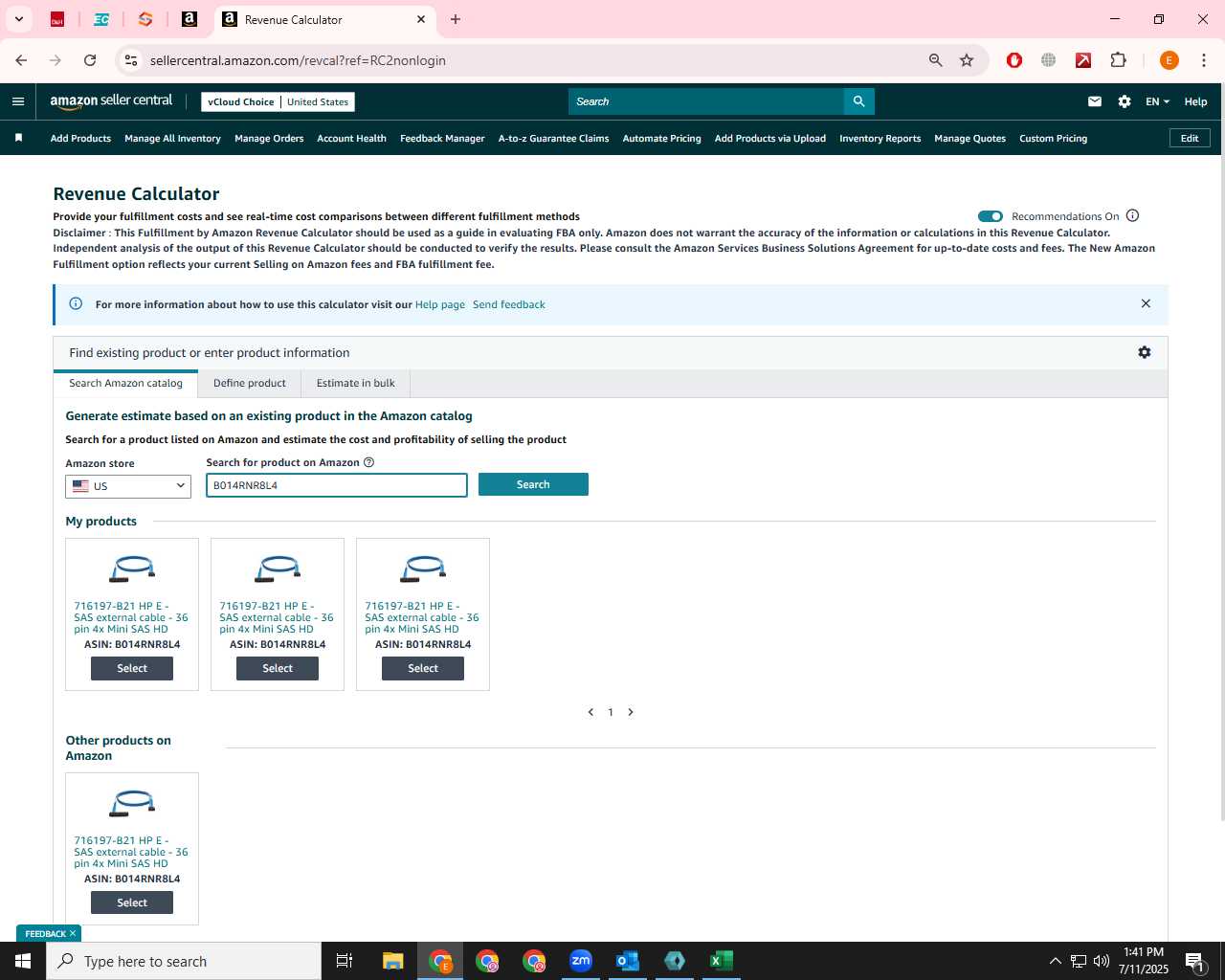
Task: Click the red Opera-style extension icon
Action: (1014, 60)
